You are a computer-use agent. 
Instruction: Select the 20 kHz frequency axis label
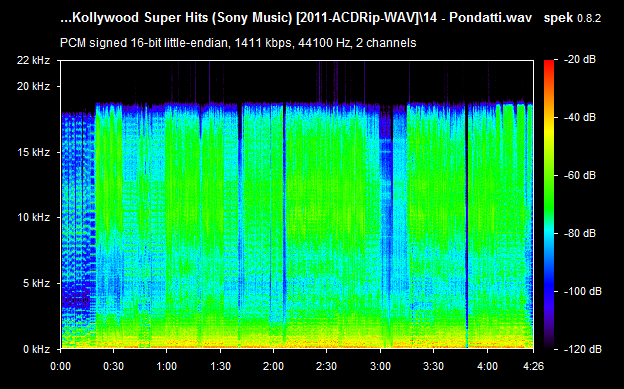(x=33, y=86)
